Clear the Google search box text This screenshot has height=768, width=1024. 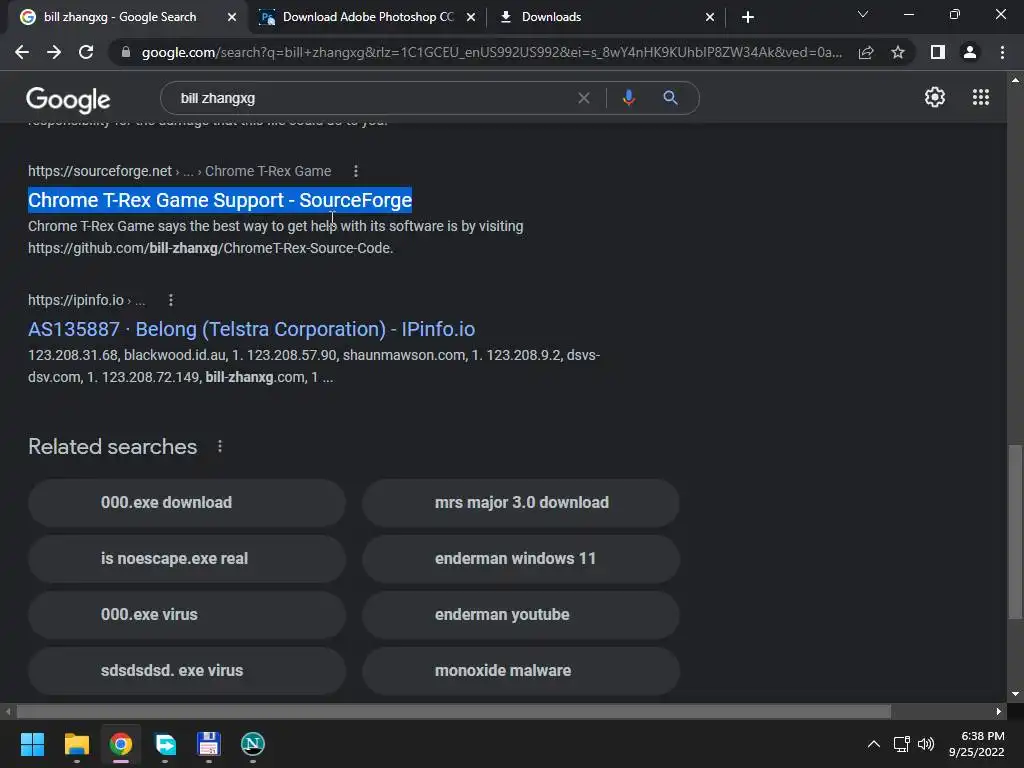[x=584, y=98]
